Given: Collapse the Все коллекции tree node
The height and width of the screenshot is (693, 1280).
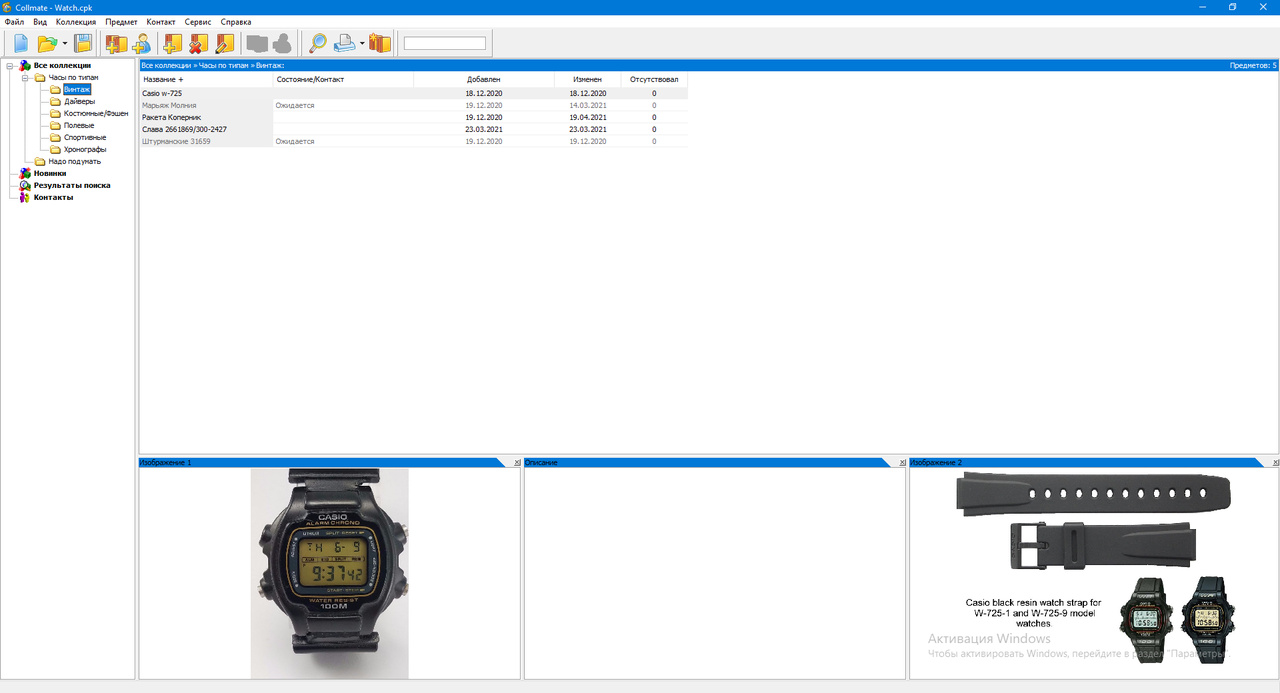Looking at the screenshot, I should point(10,66).
